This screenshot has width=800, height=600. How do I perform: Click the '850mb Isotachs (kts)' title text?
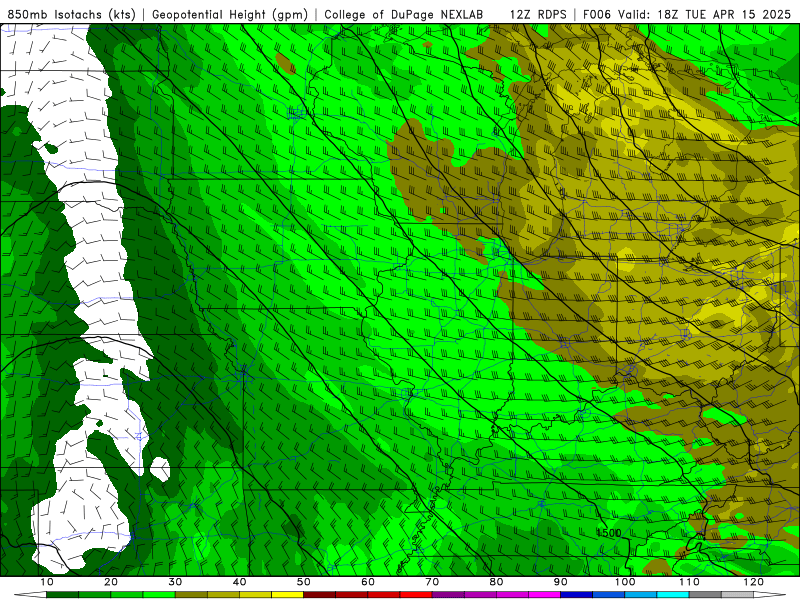(71, 15)
